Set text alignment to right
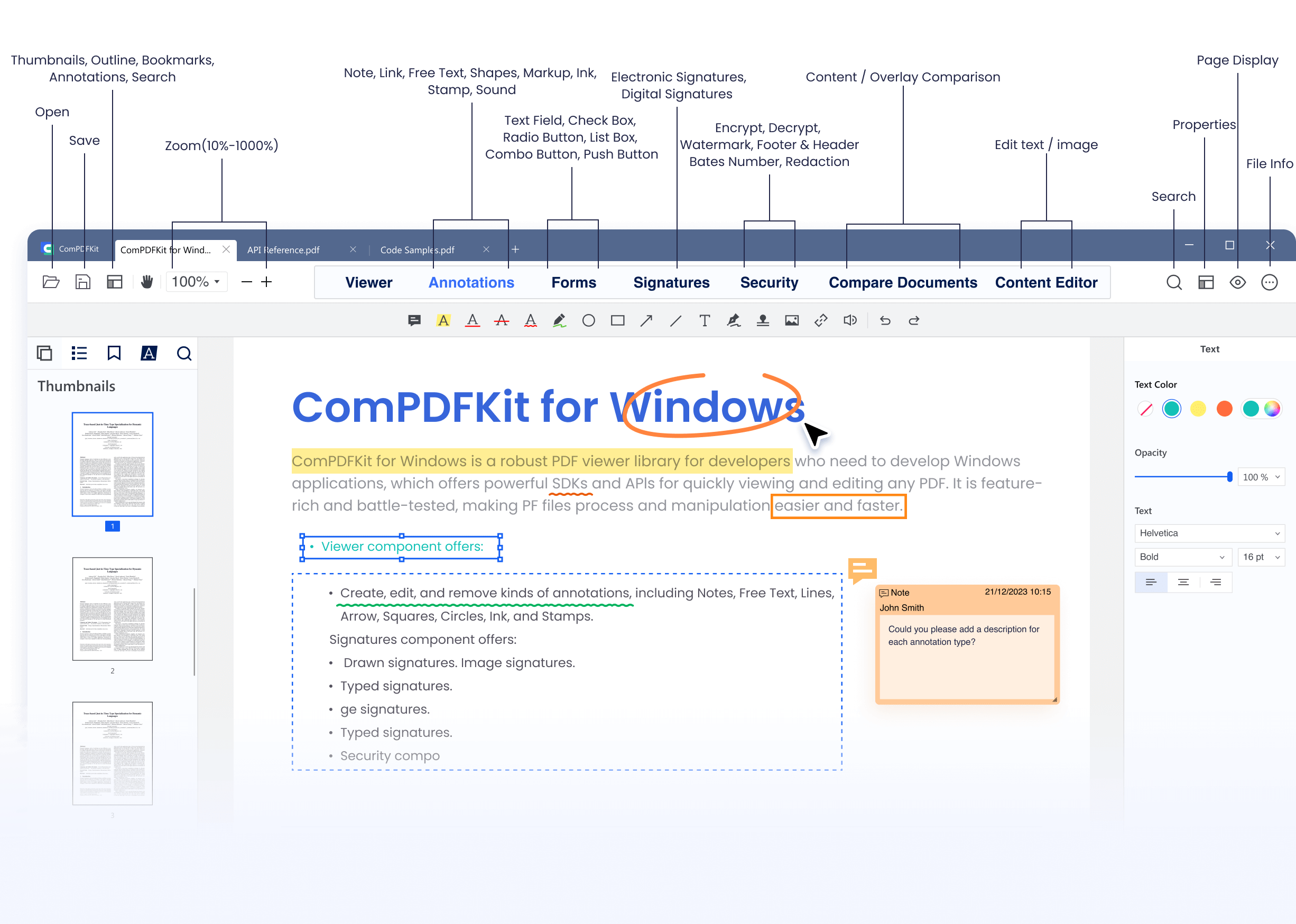The width and height of the screenshot is (1296, 924). coord(1216,582)
